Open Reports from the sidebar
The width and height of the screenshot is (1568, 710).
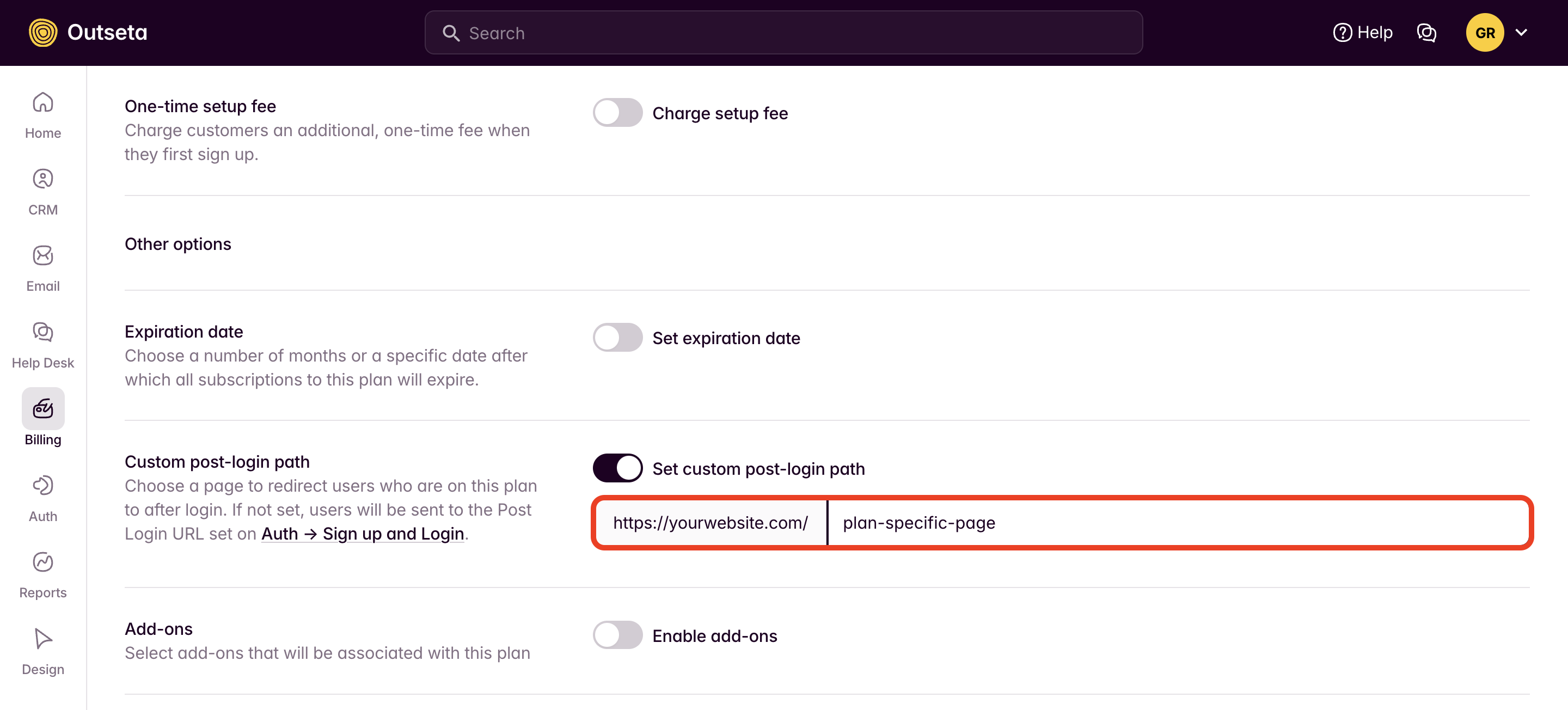[42, 562]
